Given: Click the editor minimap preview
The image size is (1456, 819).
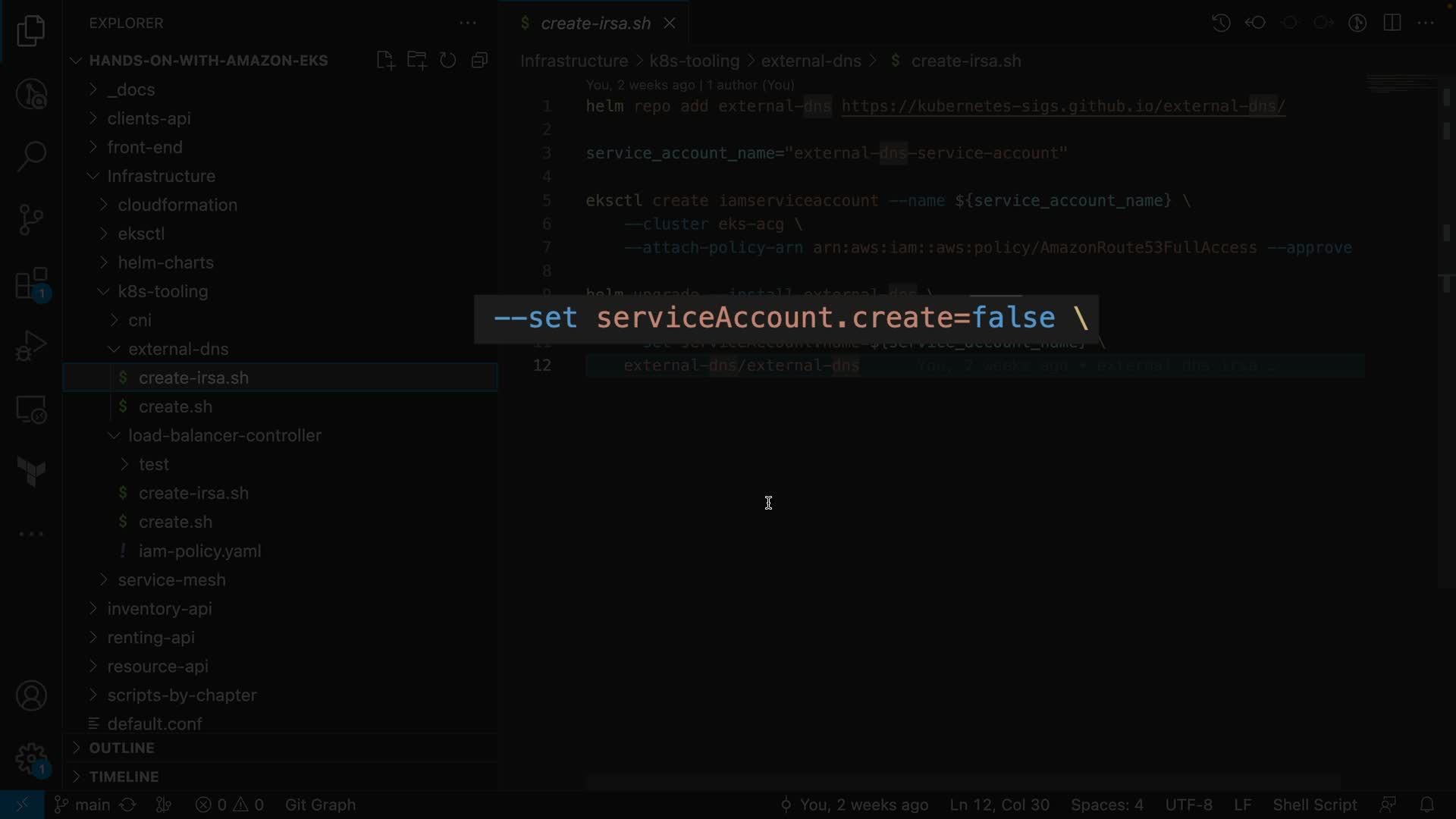Looking at the screenshot, I should click(1401, 85).
